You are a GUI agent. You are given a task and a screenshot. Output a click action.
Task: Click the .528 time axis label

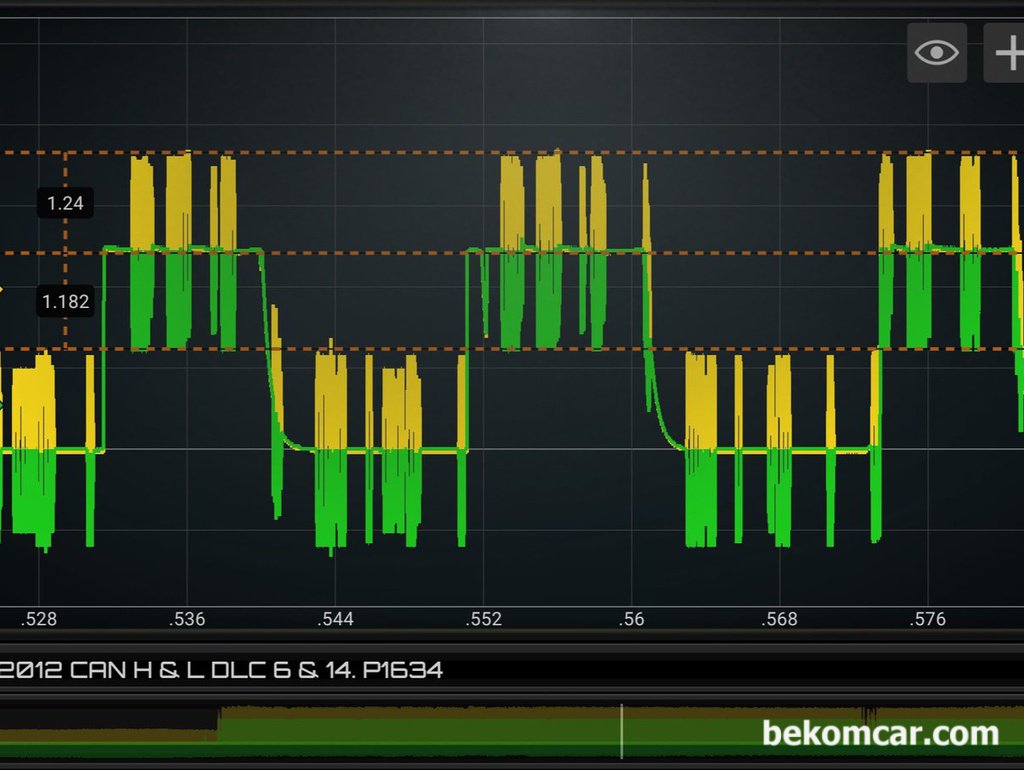click(x=39, y=619)
